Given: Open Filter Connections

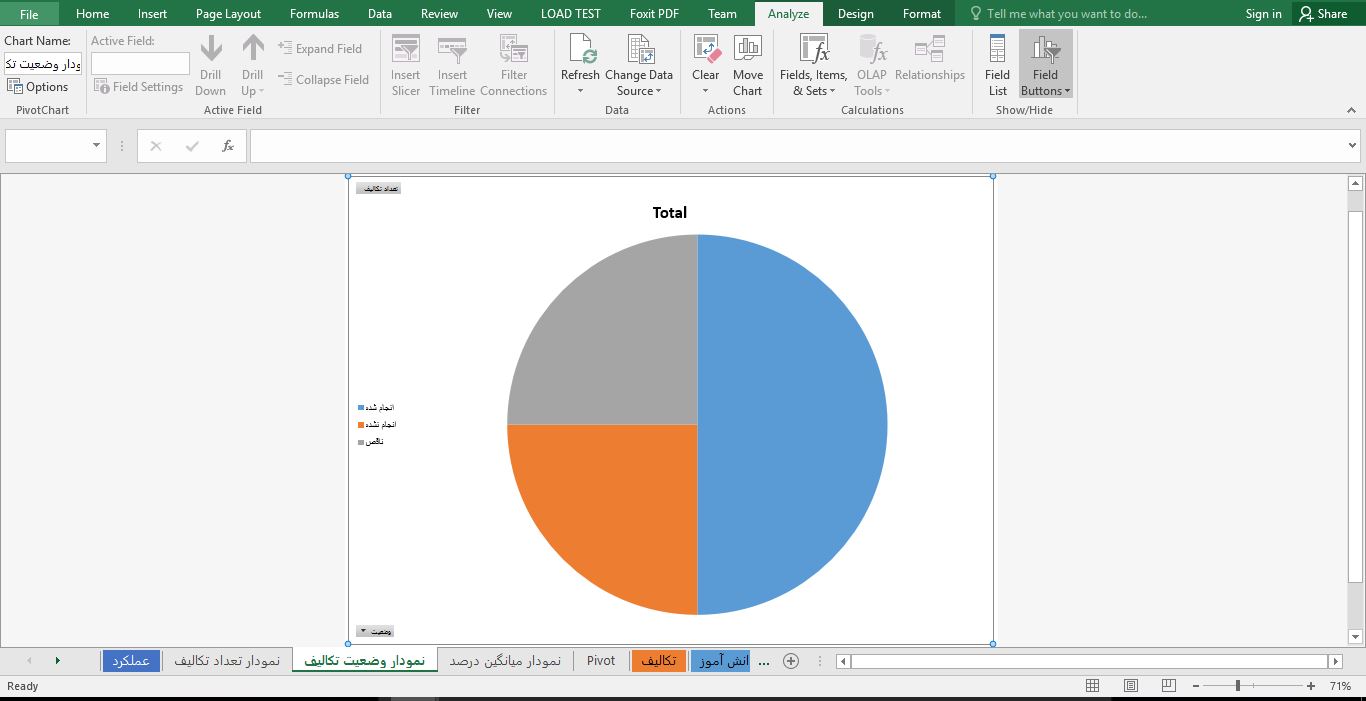Looking at the screenshot, I should 514,66.
